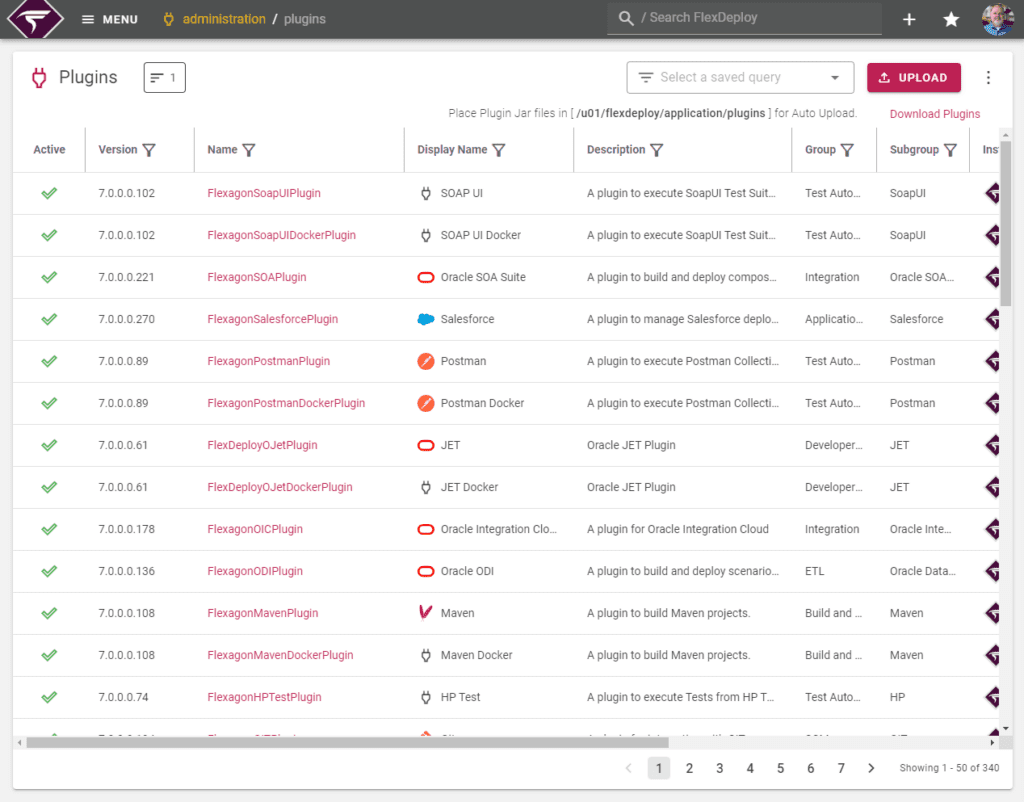The image size is (1024, 802).
Task: Toggle Active status for FlexagonSoapUIPlugin
Action: (48, 193)
